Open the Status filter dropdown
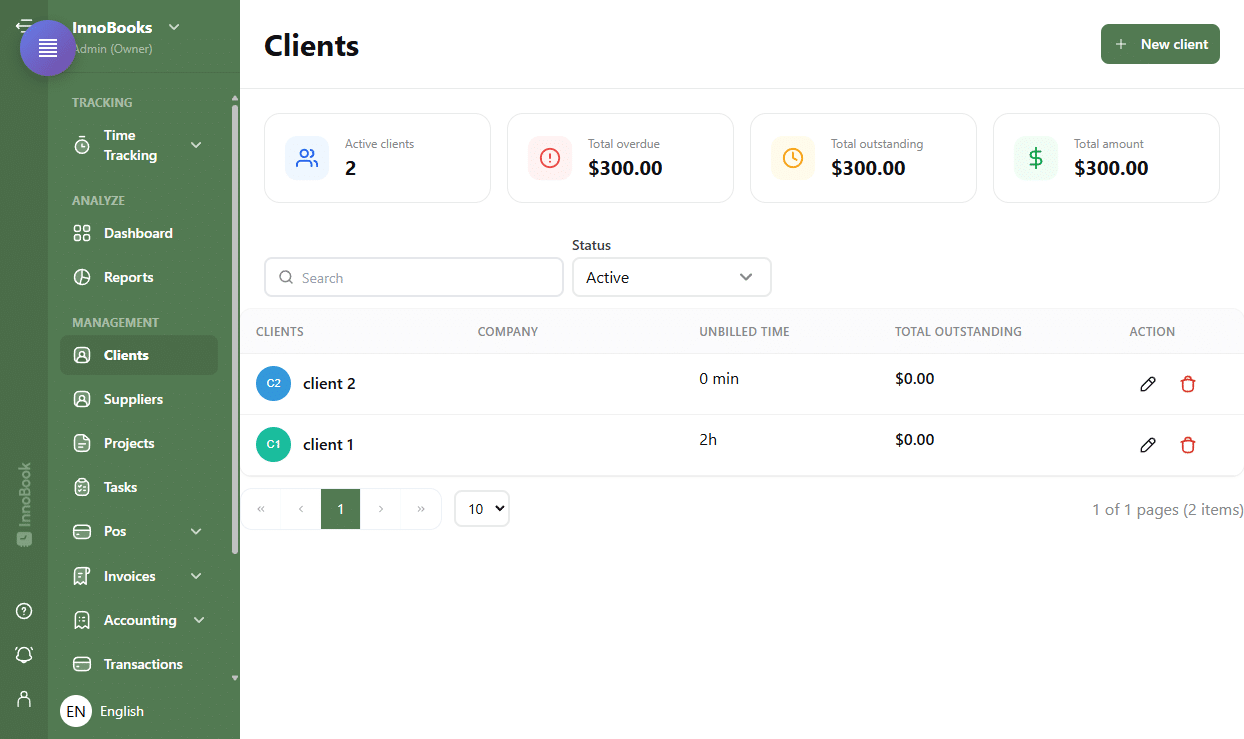This screenshot has width=1244, height=739. (671, 277)
